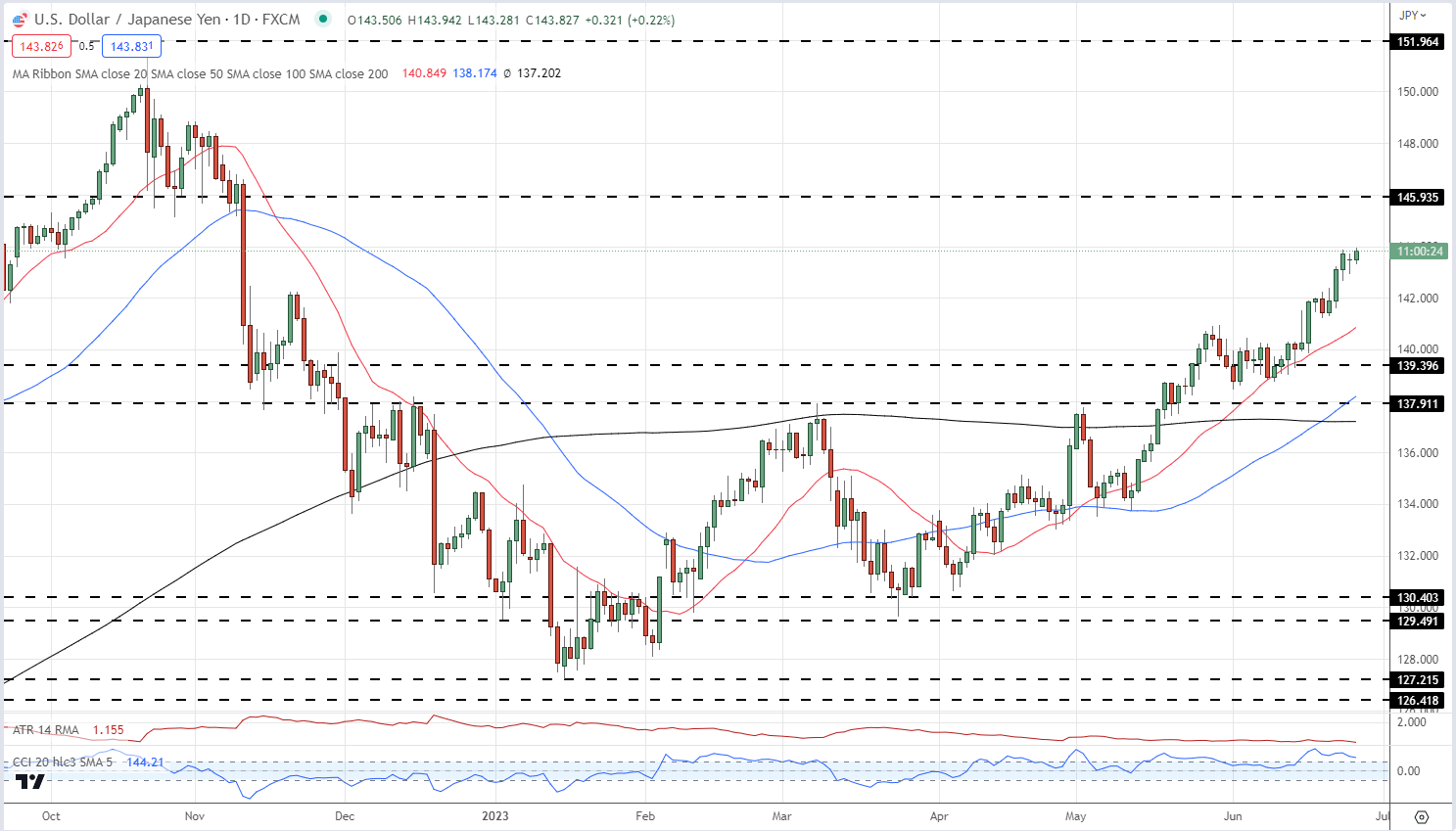Click the Mar label on the time axis
1456x831 pixels.
[x=781, y=816]
